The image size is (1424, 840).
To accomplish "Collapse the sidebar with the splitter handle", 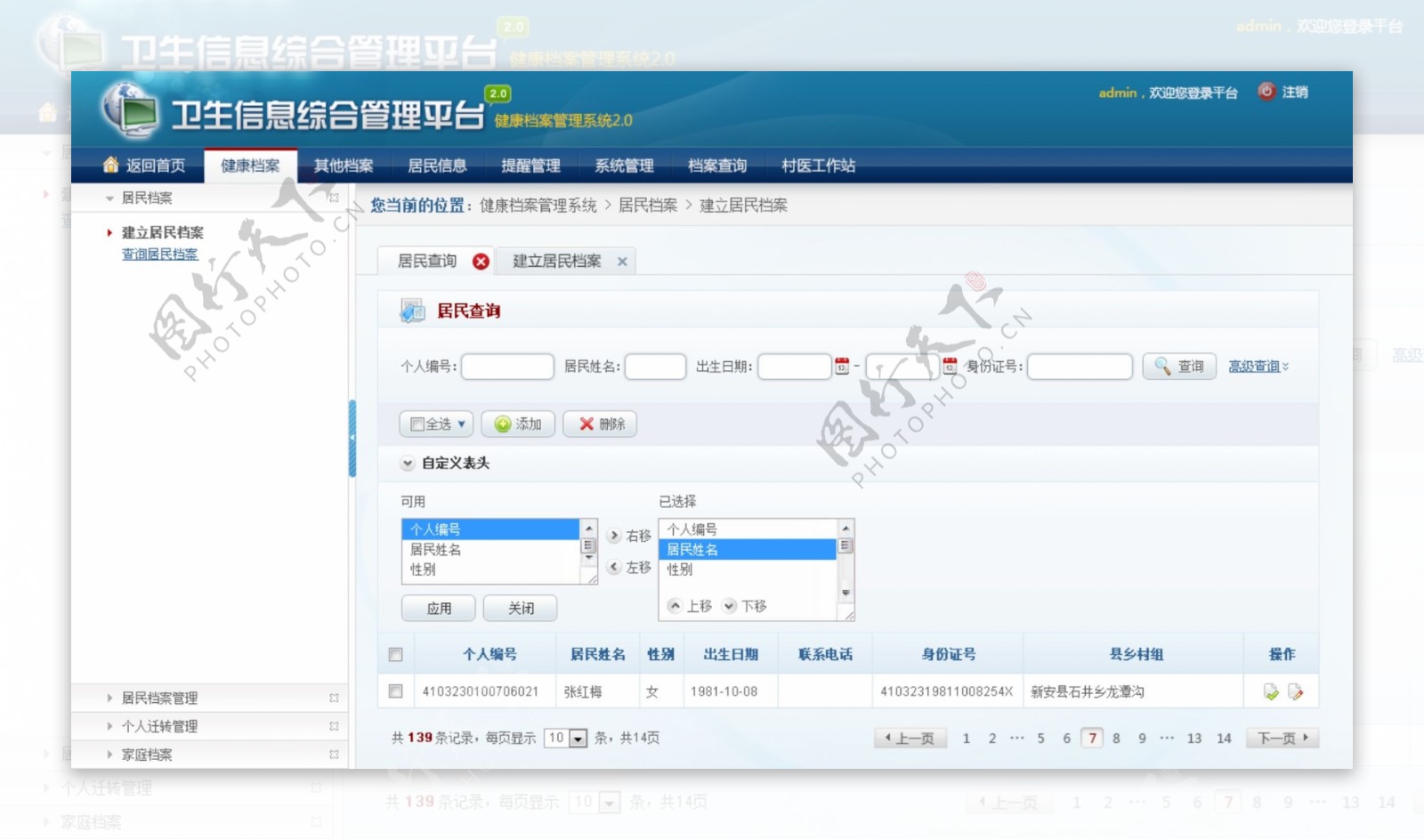I will click(x=352, y=438).
